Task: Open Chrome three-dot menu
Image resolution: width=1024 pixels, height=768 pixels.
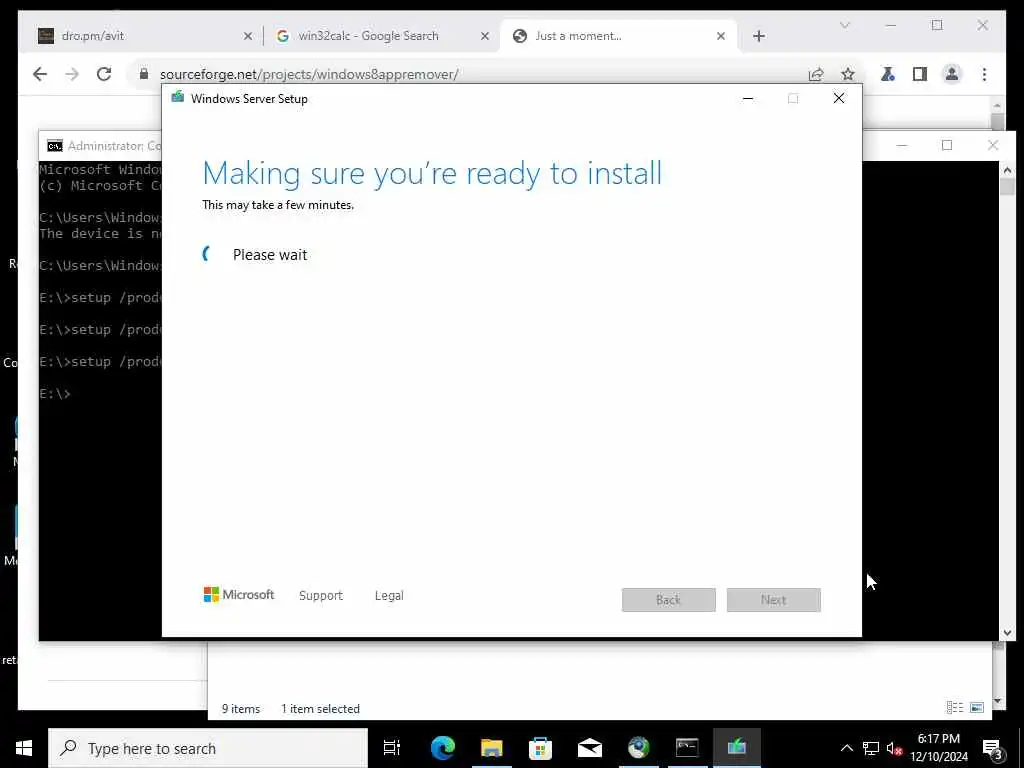Action: 984,74
